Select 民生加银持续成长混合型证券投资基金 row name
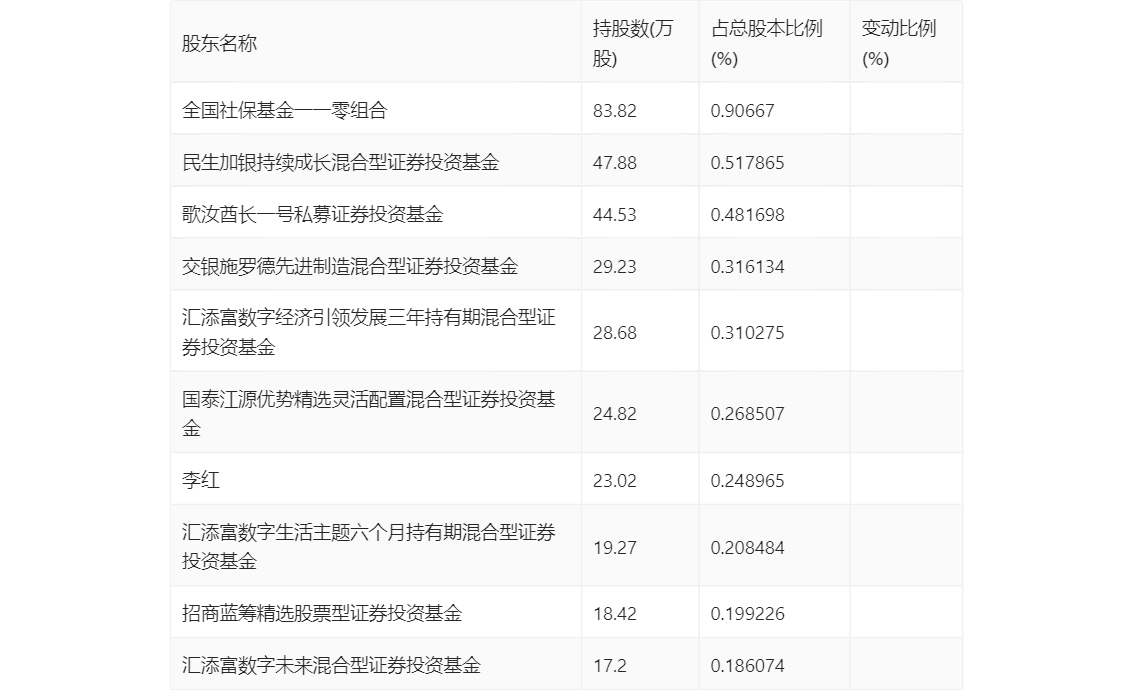1134x690 pixels. (x=340, y=162)
